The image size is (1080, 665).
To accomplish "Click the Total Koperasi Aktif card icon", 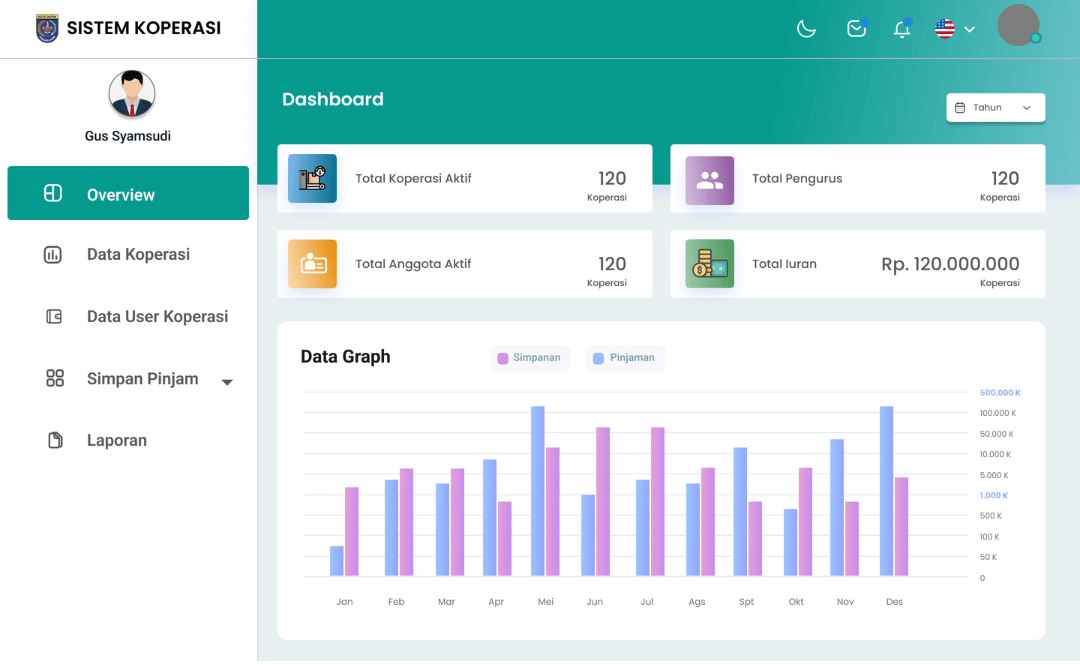I will [x=312, y=179].
